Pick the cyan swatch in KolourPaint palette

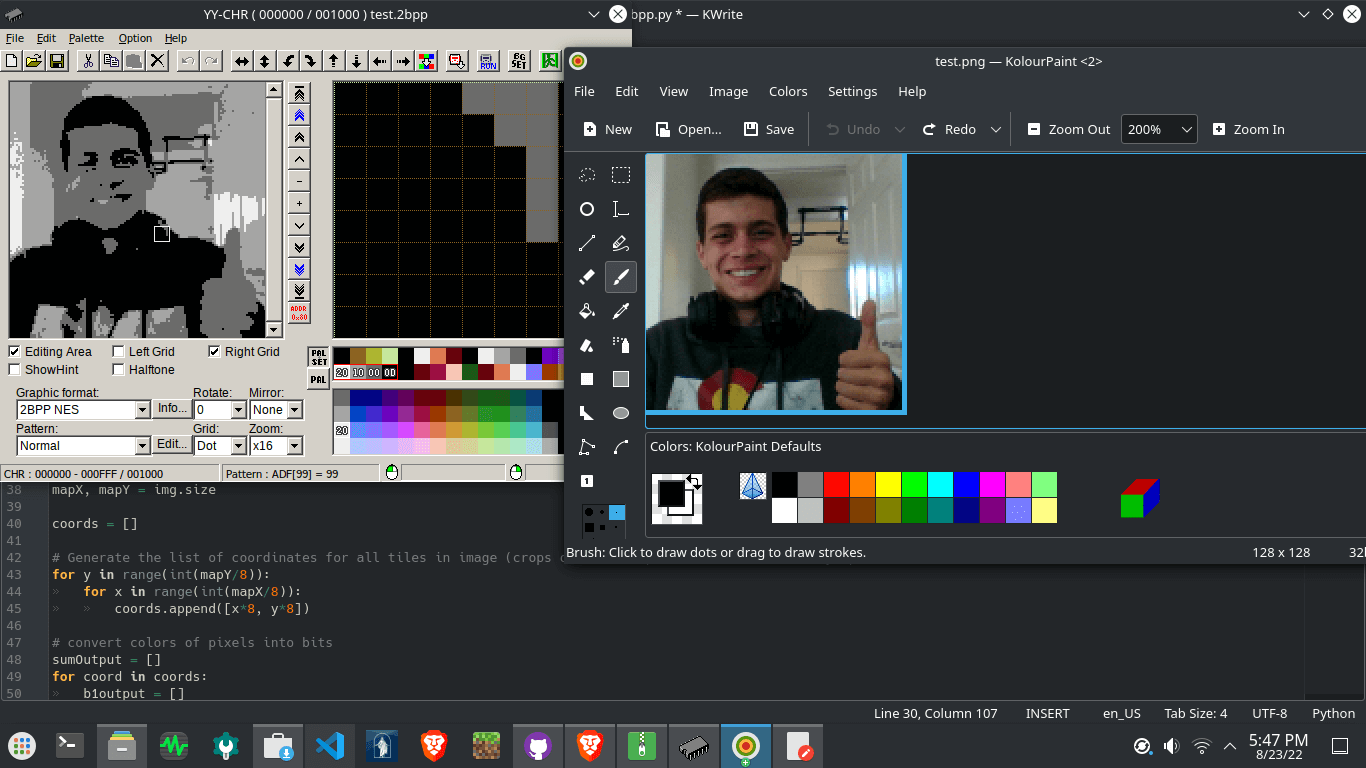[940, 485]
